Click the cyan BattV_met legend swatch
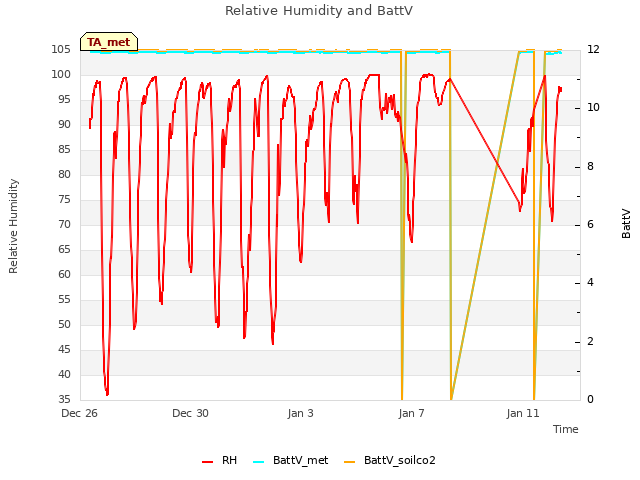This screenshot has width=640, height=480. point(258,462)
